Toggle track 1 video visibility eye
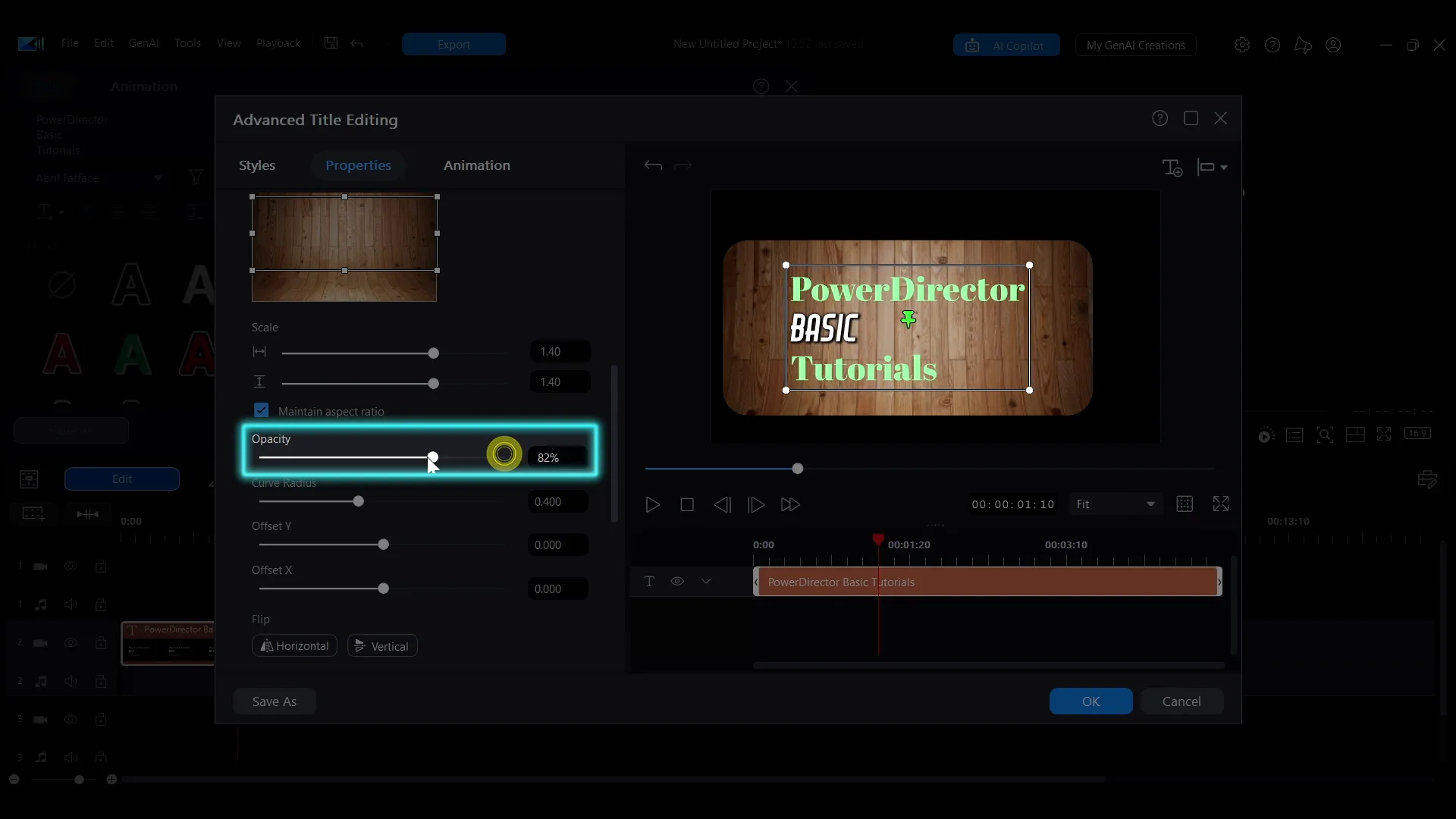This screenshot has height=819, width=1456. 71,566
